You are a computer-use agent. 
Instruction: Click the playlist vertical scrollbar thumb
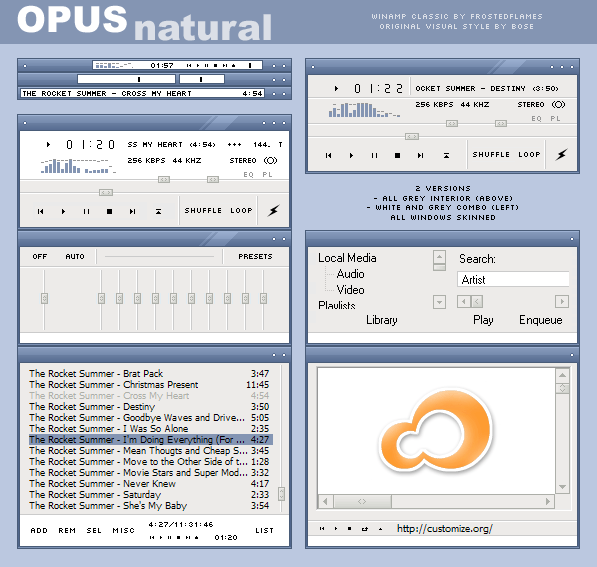coord(281,494)
